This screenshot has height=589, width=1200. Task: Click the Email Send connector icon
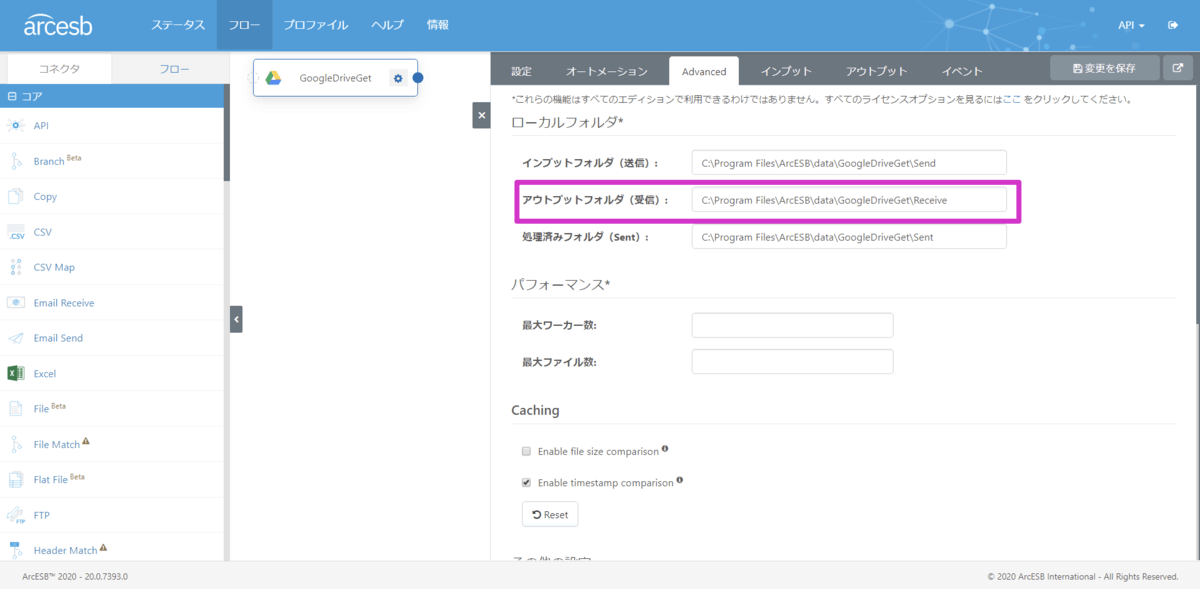point(15,338)
